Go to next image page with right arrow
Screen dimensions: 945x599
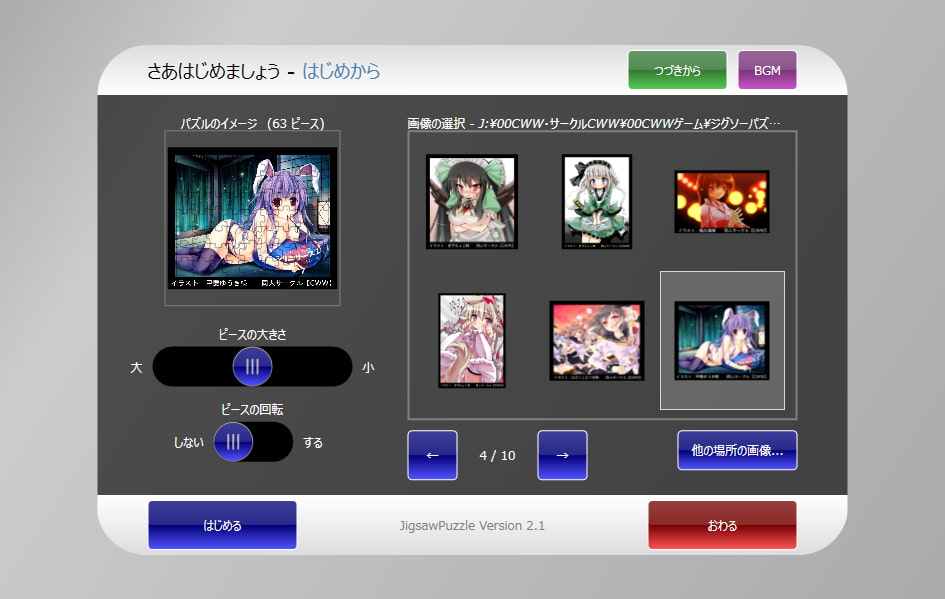562,455
